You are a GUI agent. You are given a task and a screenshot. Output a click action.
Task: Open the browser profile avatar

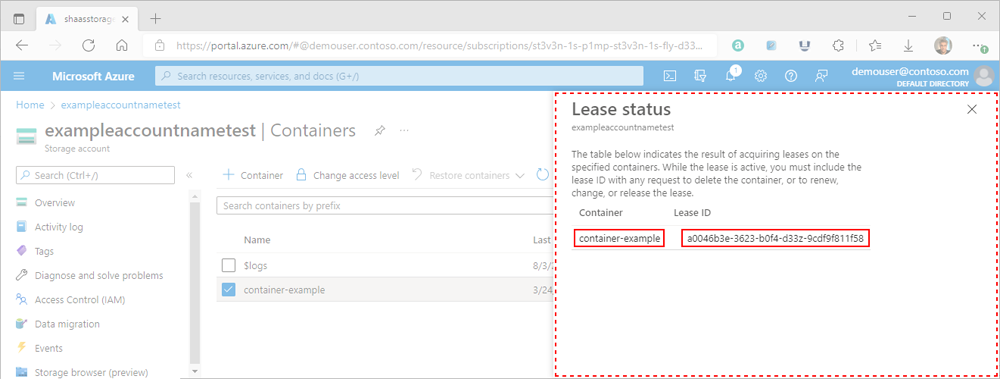click(x=943, y=45)
